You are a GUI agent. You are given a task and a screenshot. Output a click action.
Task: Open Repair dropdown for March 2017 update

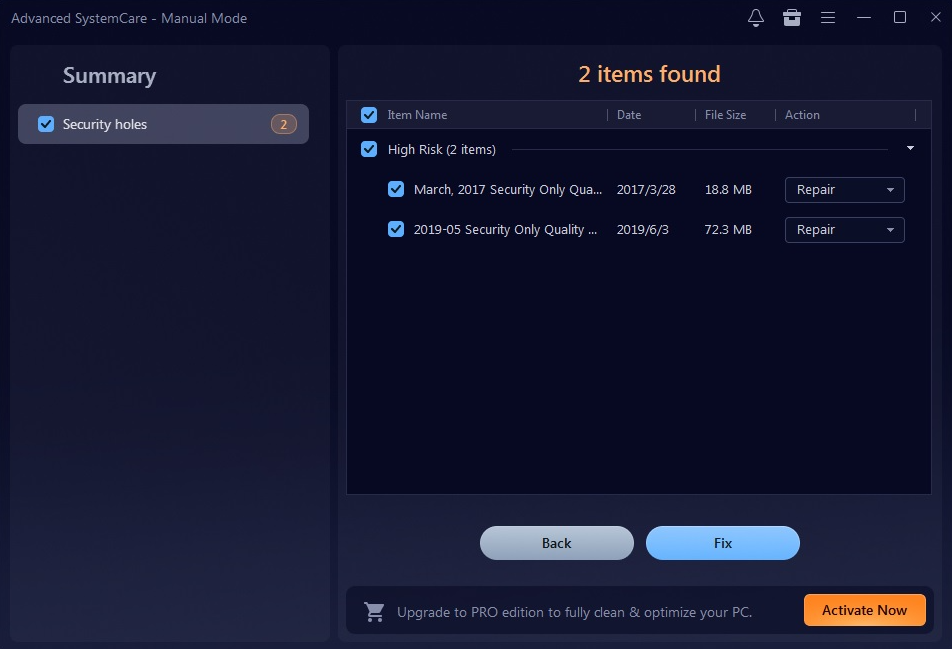[844, 190]
